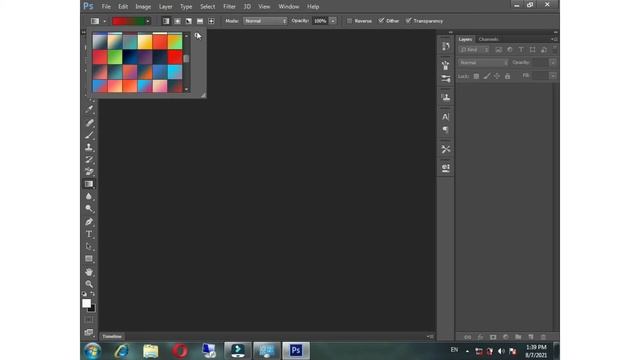Image resolution: width=640 pixels, height=360 pixels.
Task: Enable the Reverse checkbox
Action: 349,21
